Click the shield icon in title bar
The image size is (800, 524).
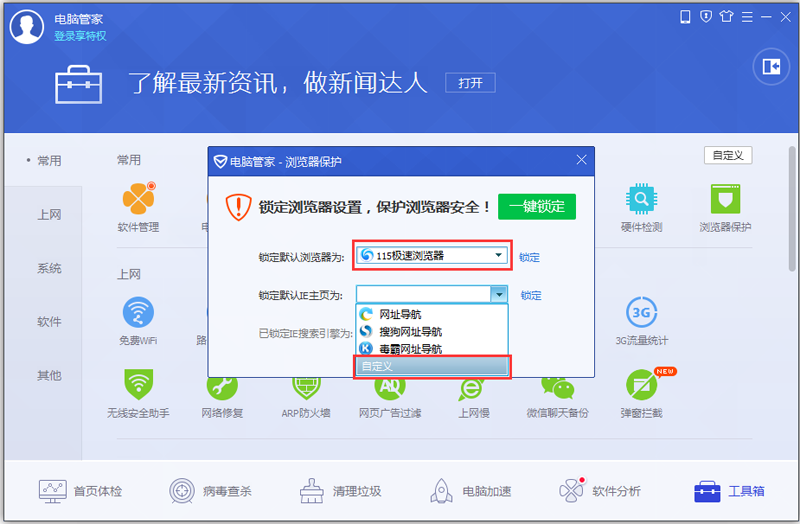click(x=706, y=17)
